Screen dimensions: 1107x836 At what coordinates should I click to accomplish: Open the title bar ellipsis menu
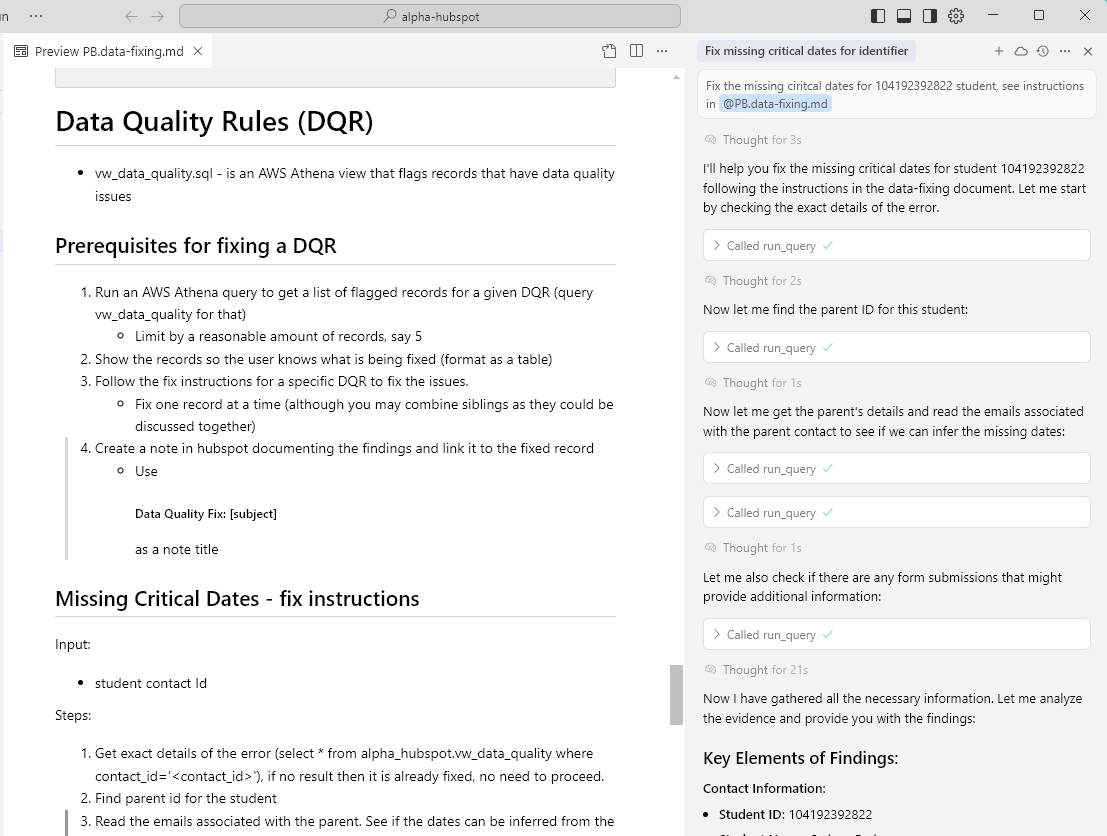coord(36,16)
